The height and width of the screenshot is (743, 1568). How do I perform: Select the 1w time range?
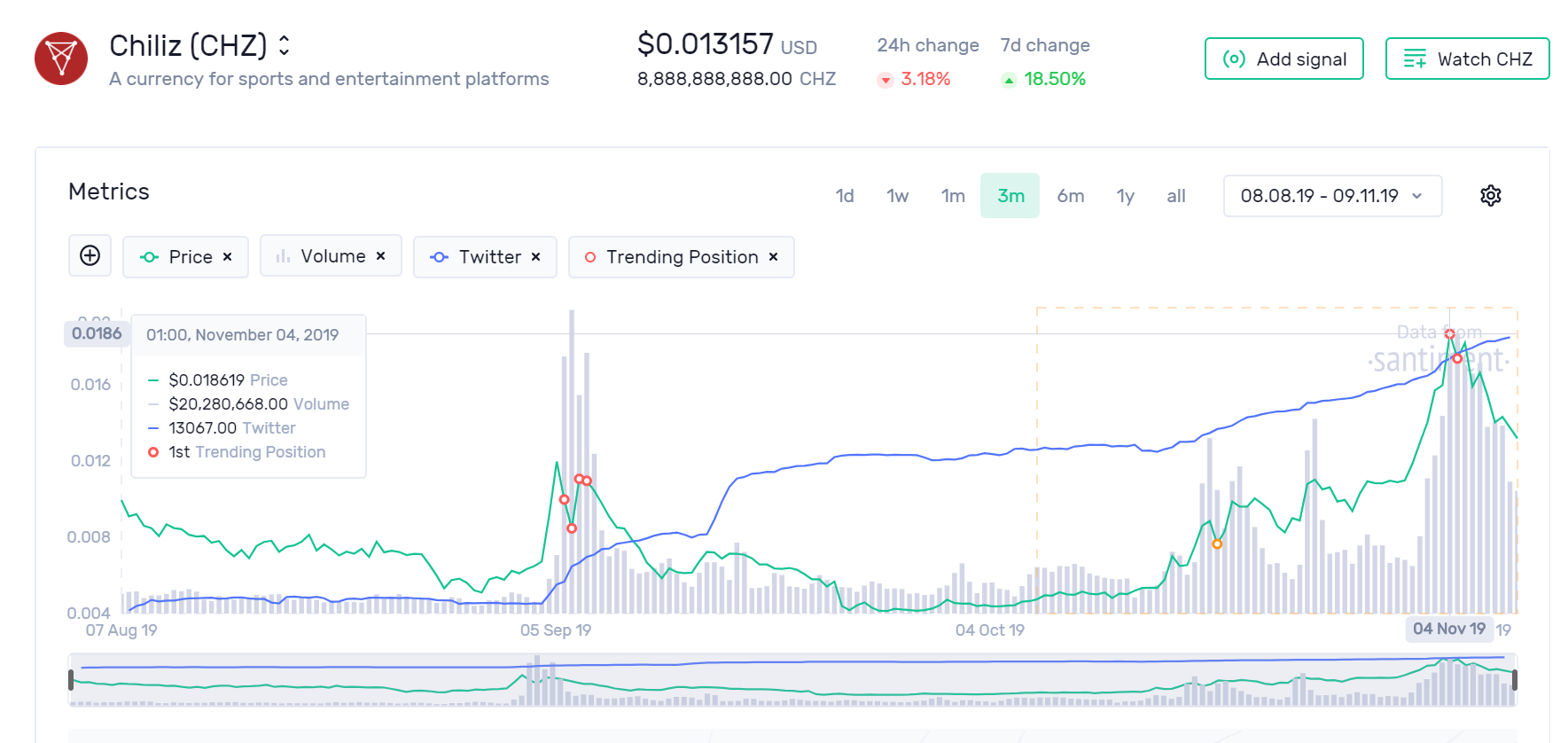[x=898, y=196]
